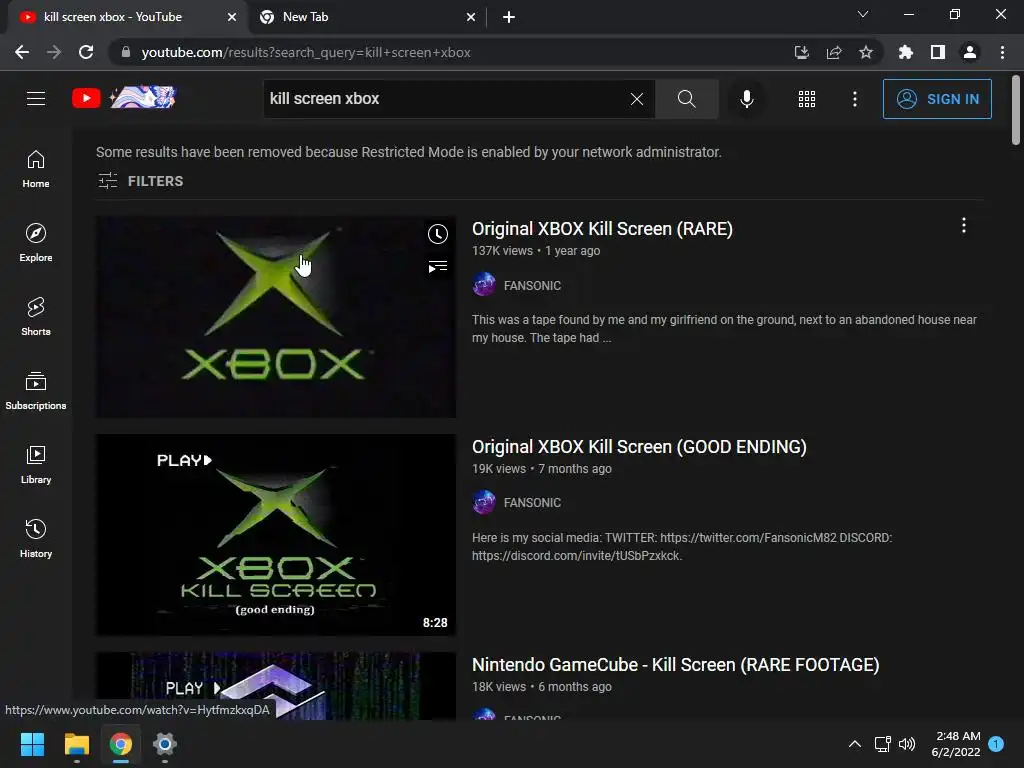Open the GOOD ENDING video thumbnail
The image size is (1024, 768).
pyautogui.click(x=276, y=535)
